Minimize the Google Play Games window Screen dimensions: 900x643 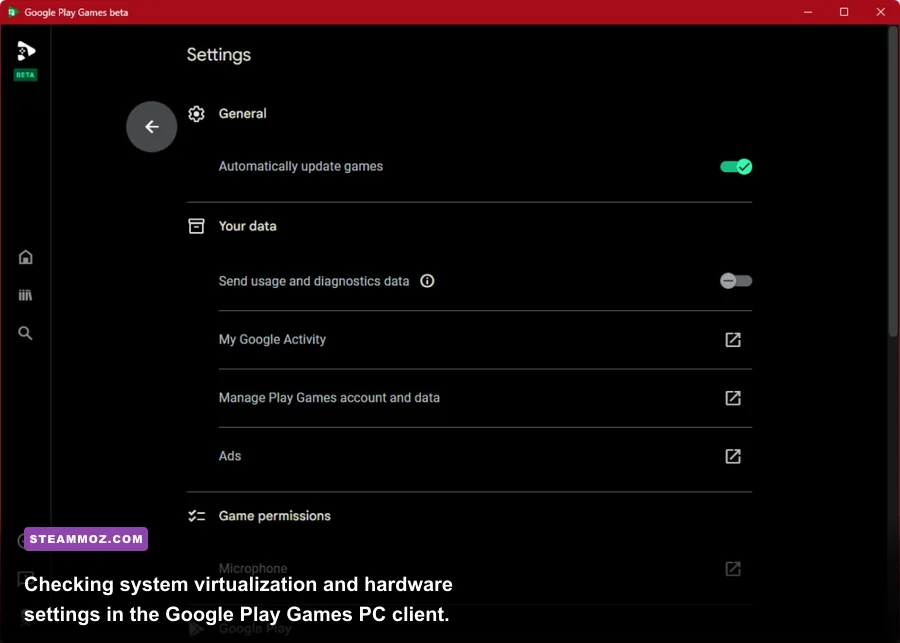coord(808,12)
